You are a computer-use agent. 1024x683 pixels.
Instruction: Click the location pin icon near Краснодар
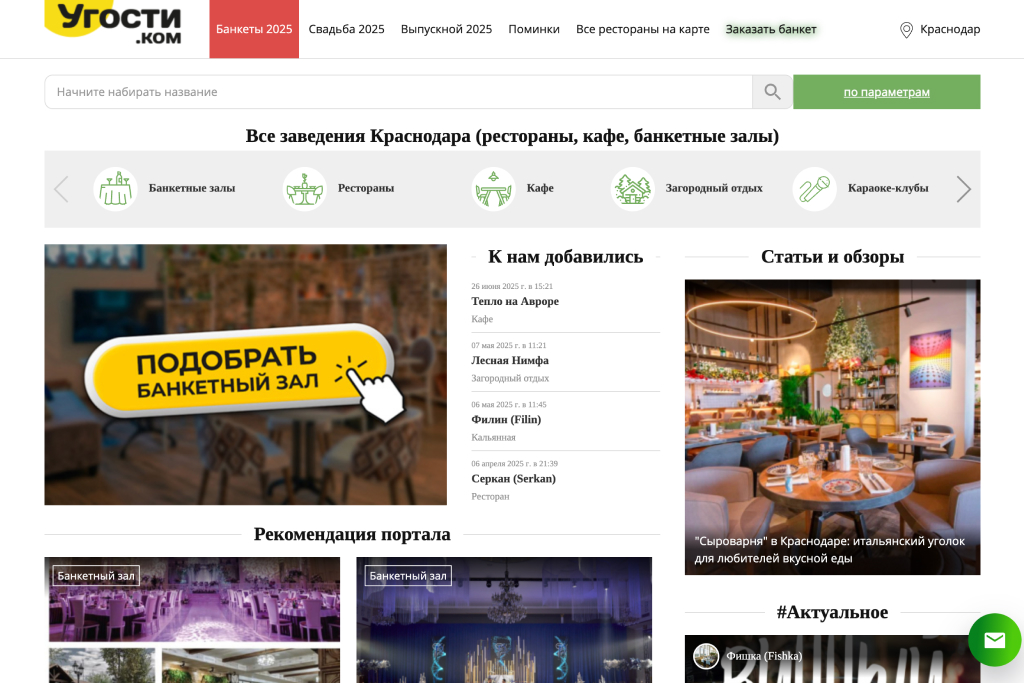906,30
